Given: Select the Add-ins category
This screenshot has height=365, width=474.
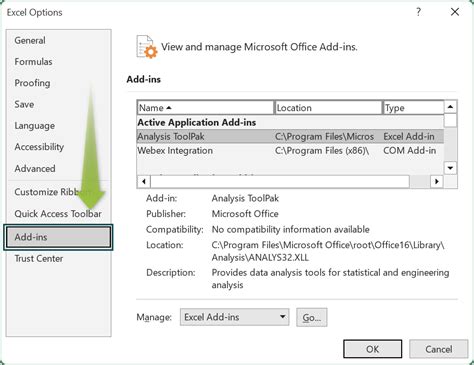Looking at the screenshot, I should point(58,237).
